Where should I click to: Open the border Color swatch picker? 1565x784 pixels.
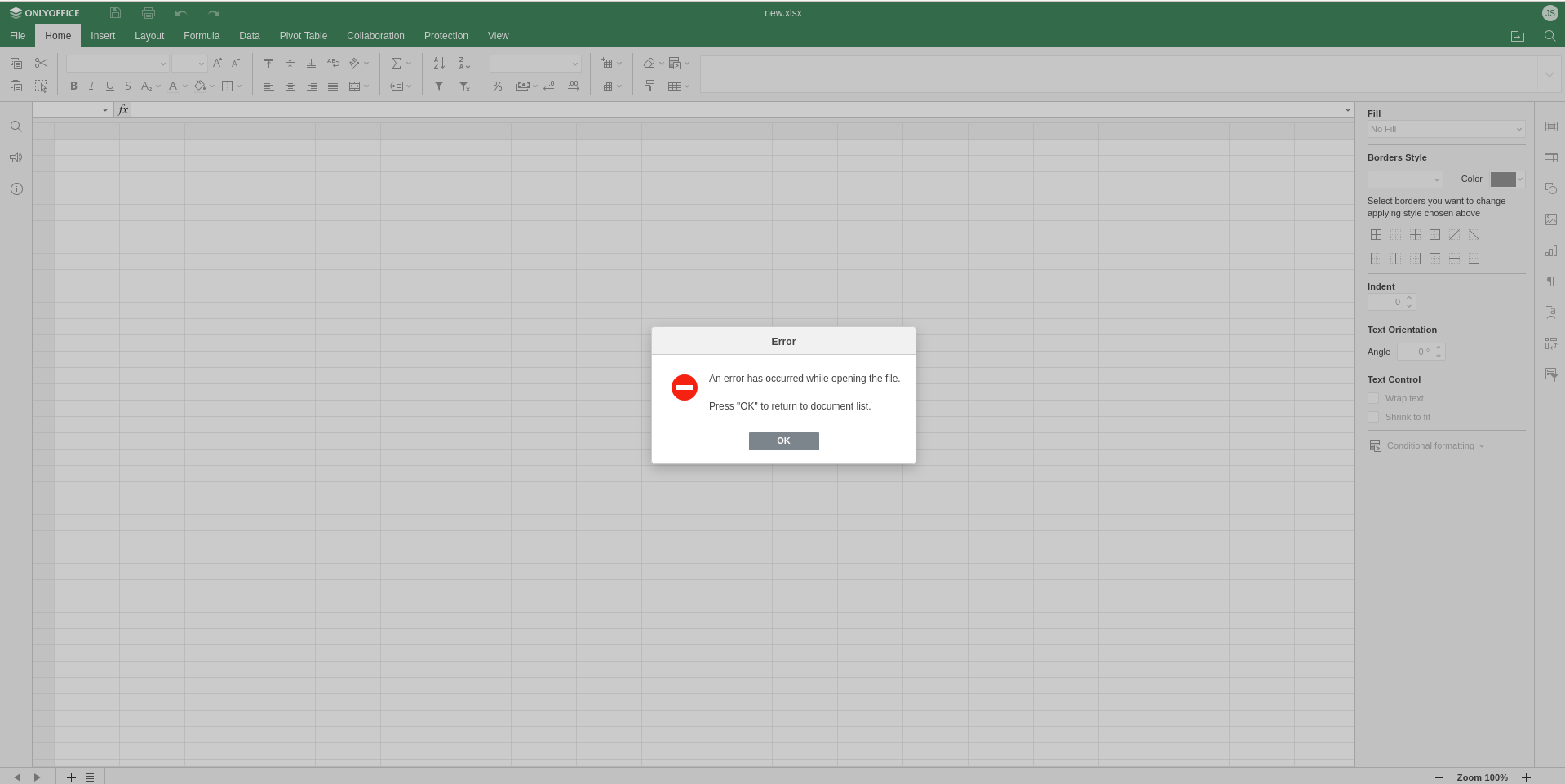(x=1505, y=179)
